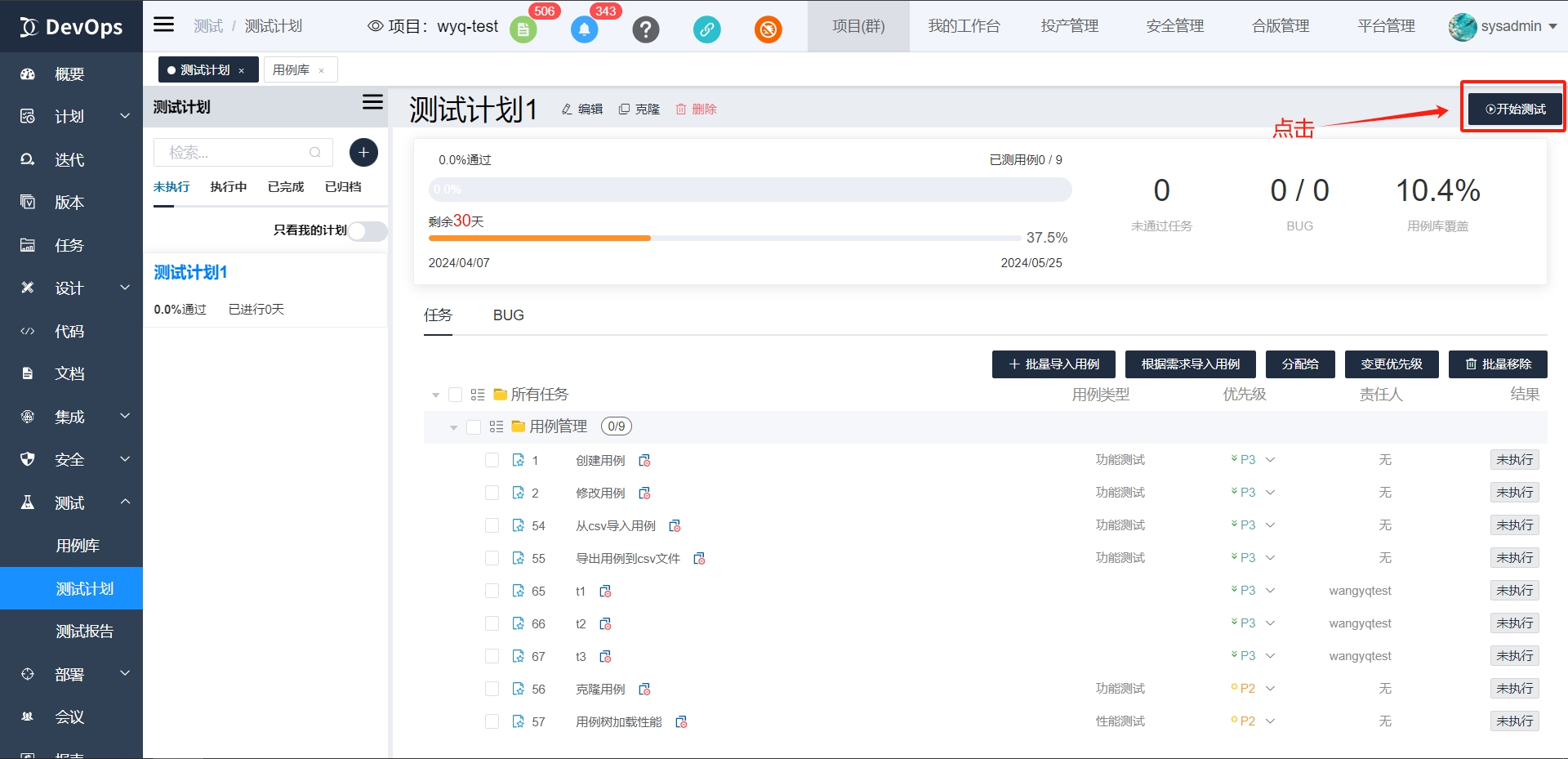Image resolution: width=1568 pixels, height=759 pixels.
Task: Toggle the sidebar hamburger menu icon
Action: [x=164, y=25]
